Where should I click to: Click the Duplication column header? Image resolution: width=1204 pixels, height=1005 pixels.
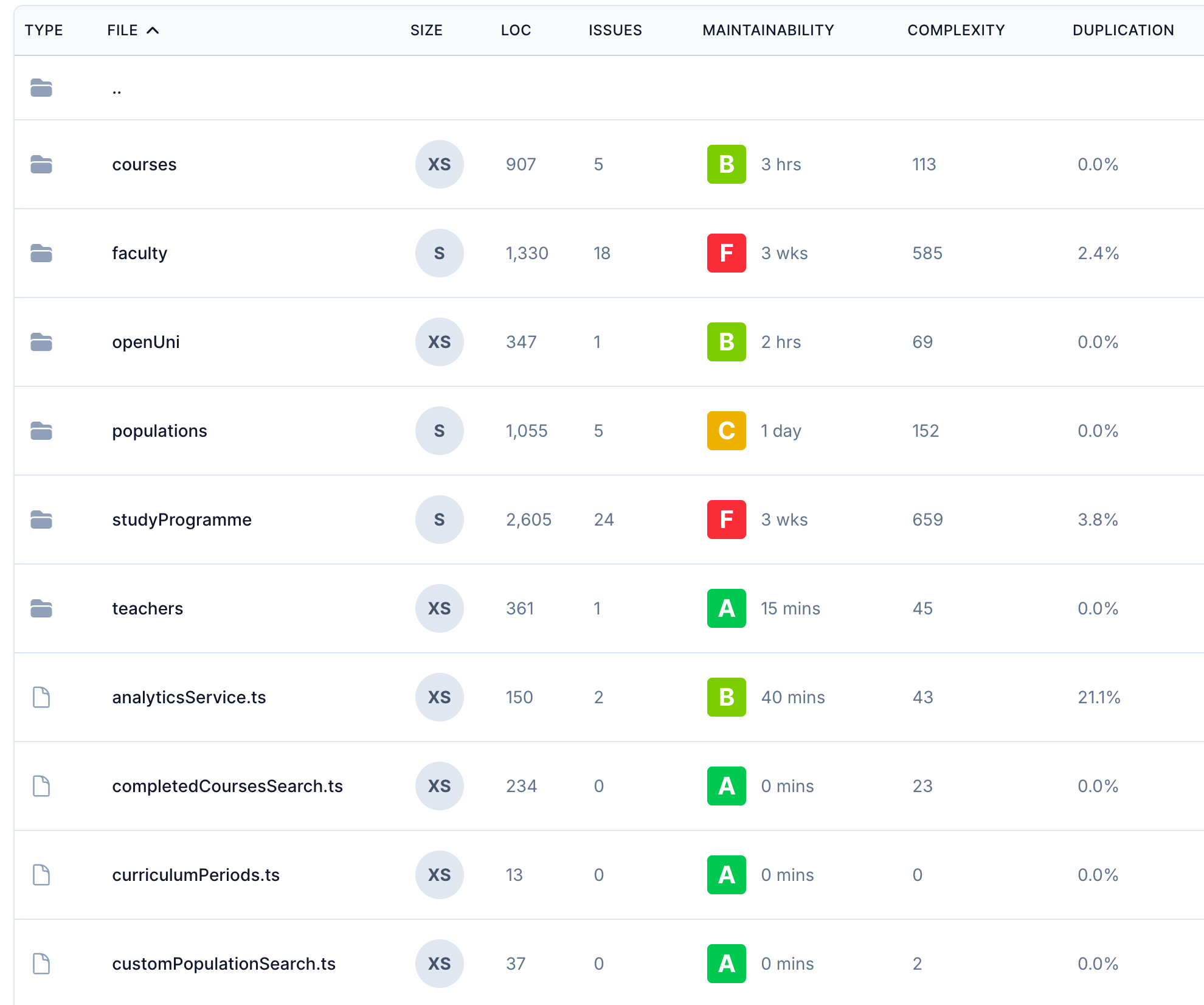(x=1123, y=30)
